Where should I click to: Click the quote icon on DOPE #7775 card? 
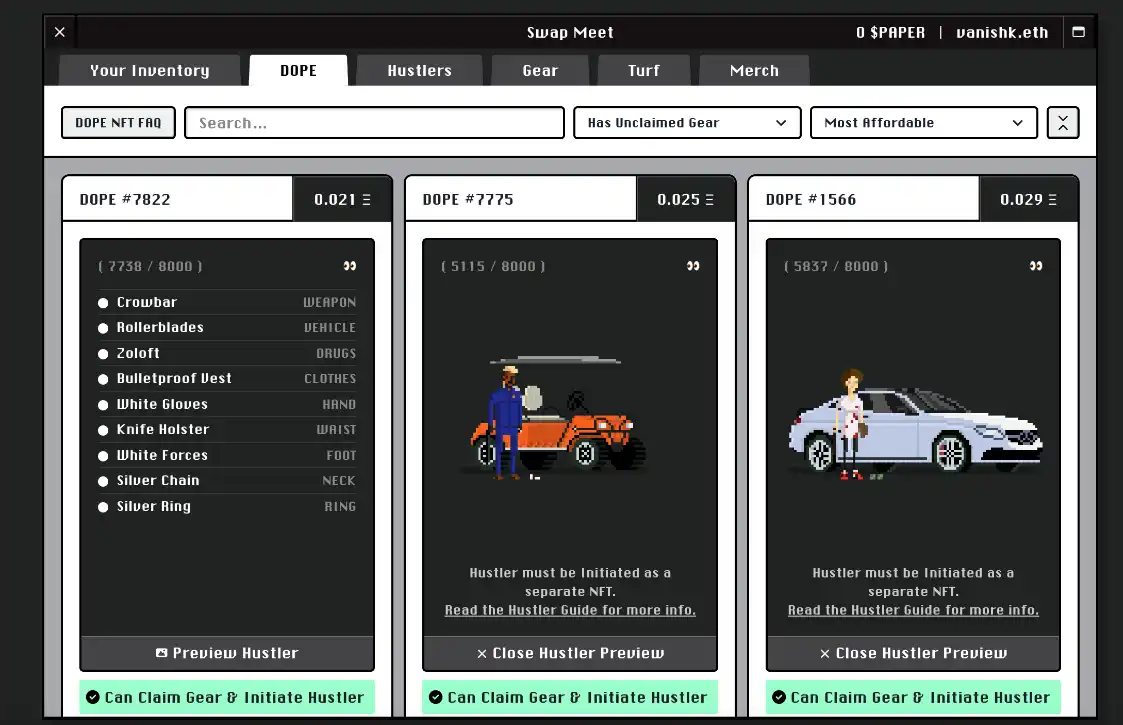(x=693, y=266)
